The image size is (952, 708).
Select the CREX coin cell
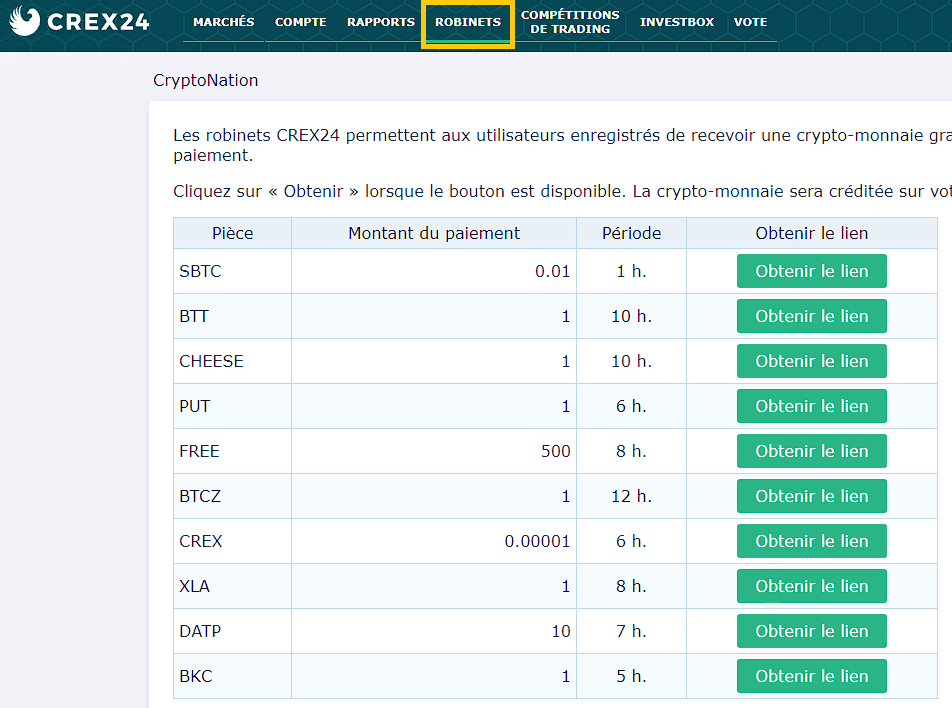tap(233, 540)
